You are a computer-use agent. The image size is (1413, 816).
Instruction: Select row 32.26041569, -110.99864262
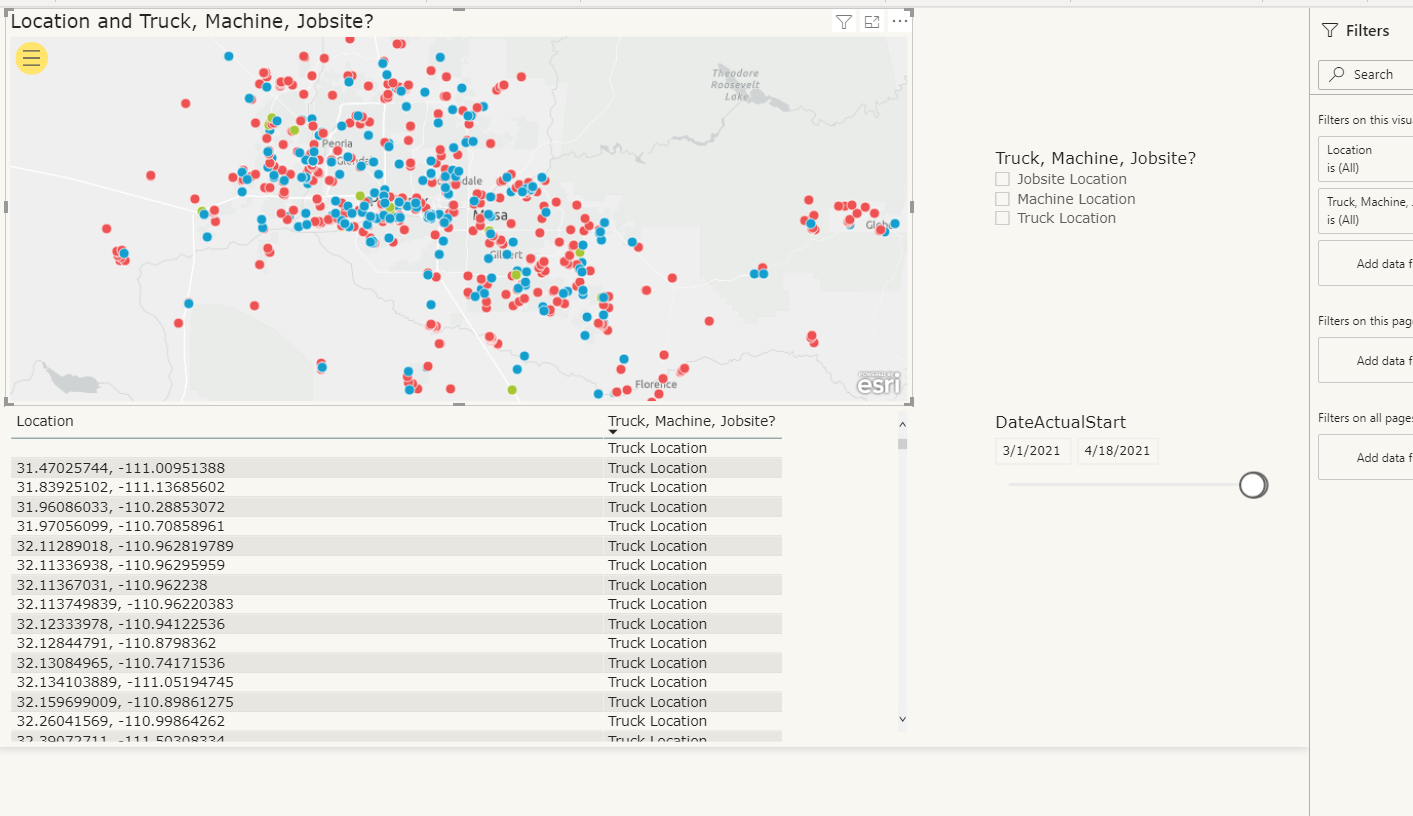pyautogui.click(x=396, y=721)
